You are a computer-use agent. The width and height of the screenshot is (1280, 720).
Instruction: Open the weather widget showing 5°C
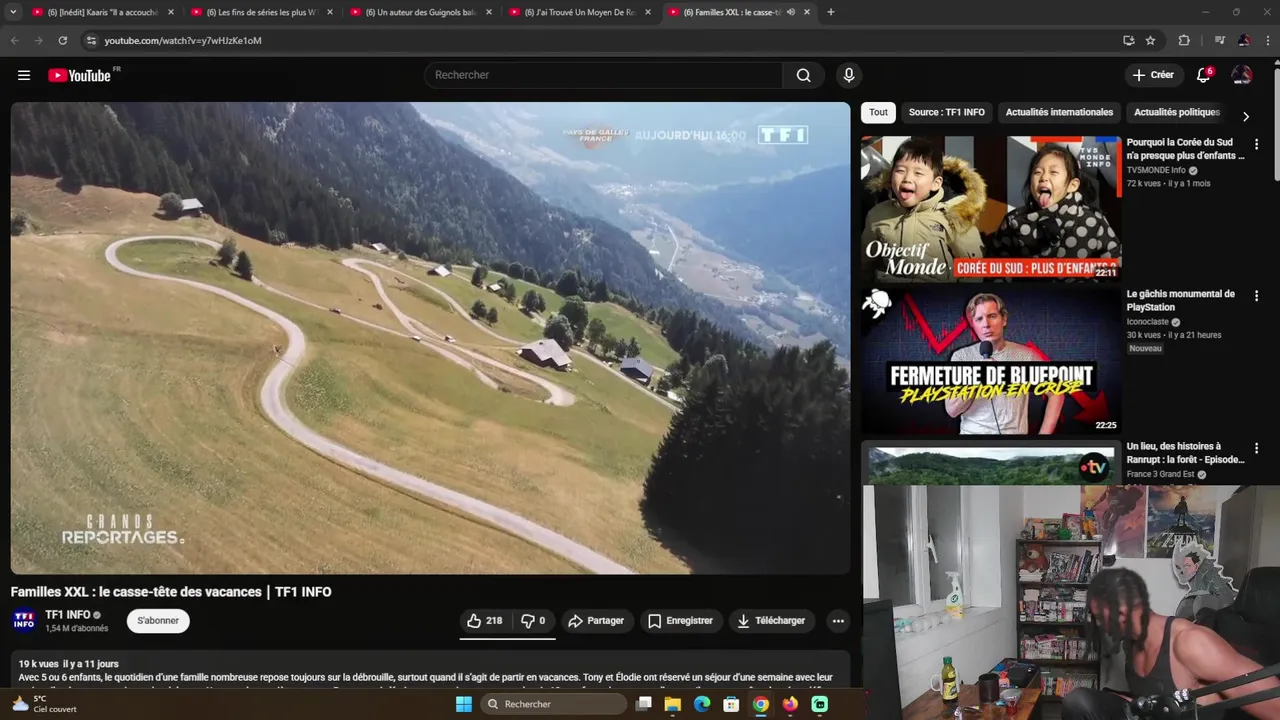(44, 704)
